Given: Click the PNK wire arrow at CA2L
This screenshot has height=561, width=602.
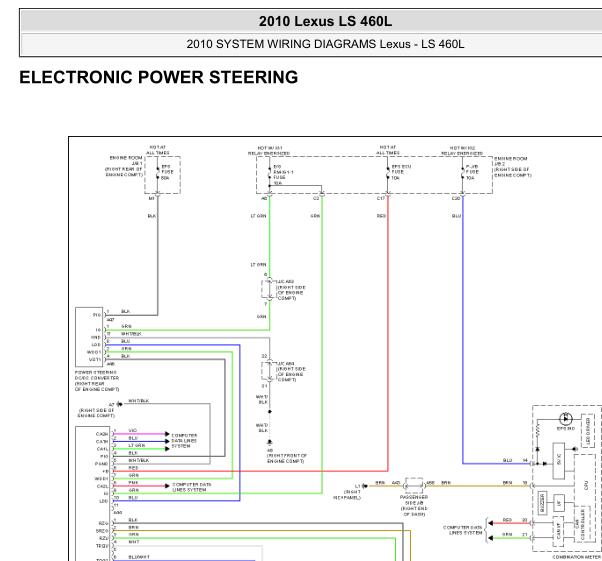Looking at the screenshot, I should (x=167, y=486).
